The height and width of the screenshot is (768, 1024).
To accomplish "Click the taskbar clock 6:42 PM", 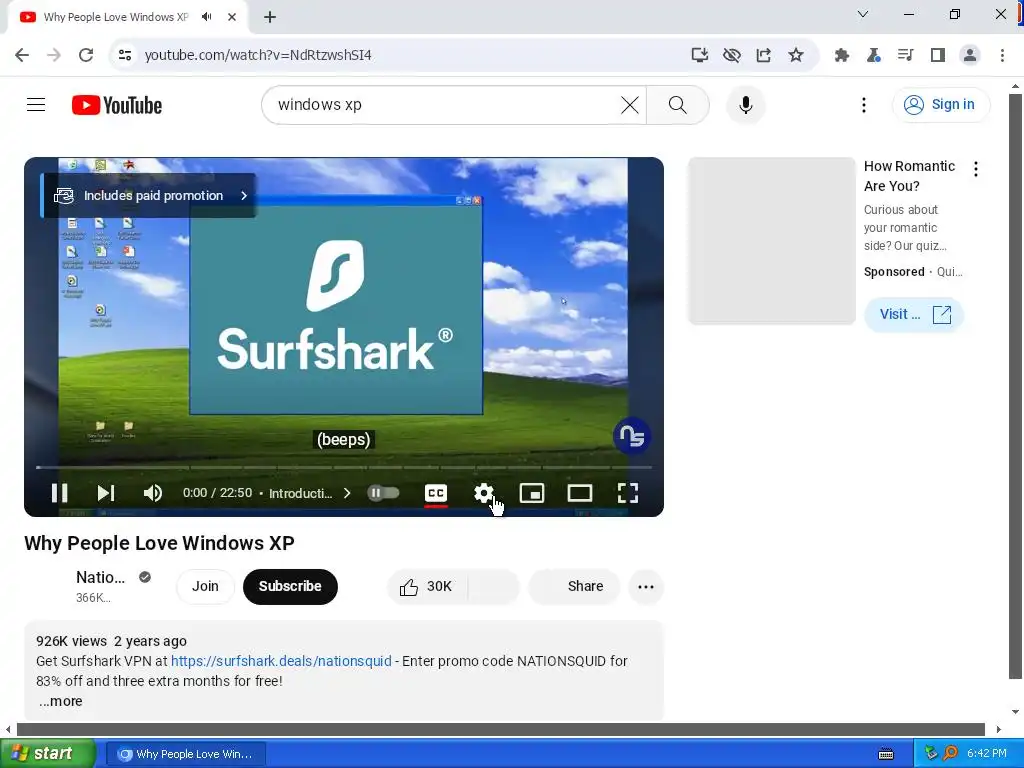I will coord(987,753).
